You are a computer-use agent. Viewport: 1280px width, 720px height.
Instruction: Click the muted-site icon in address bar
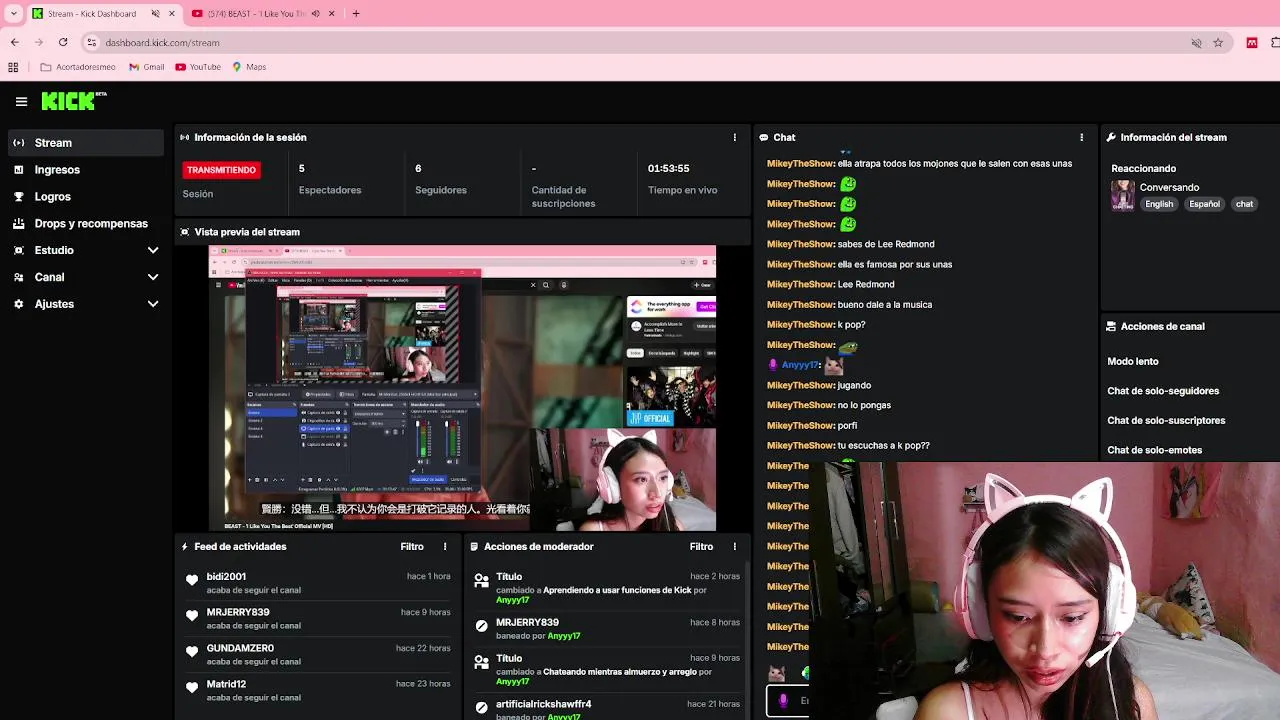pyautogui.click(x=1196, y=42)
